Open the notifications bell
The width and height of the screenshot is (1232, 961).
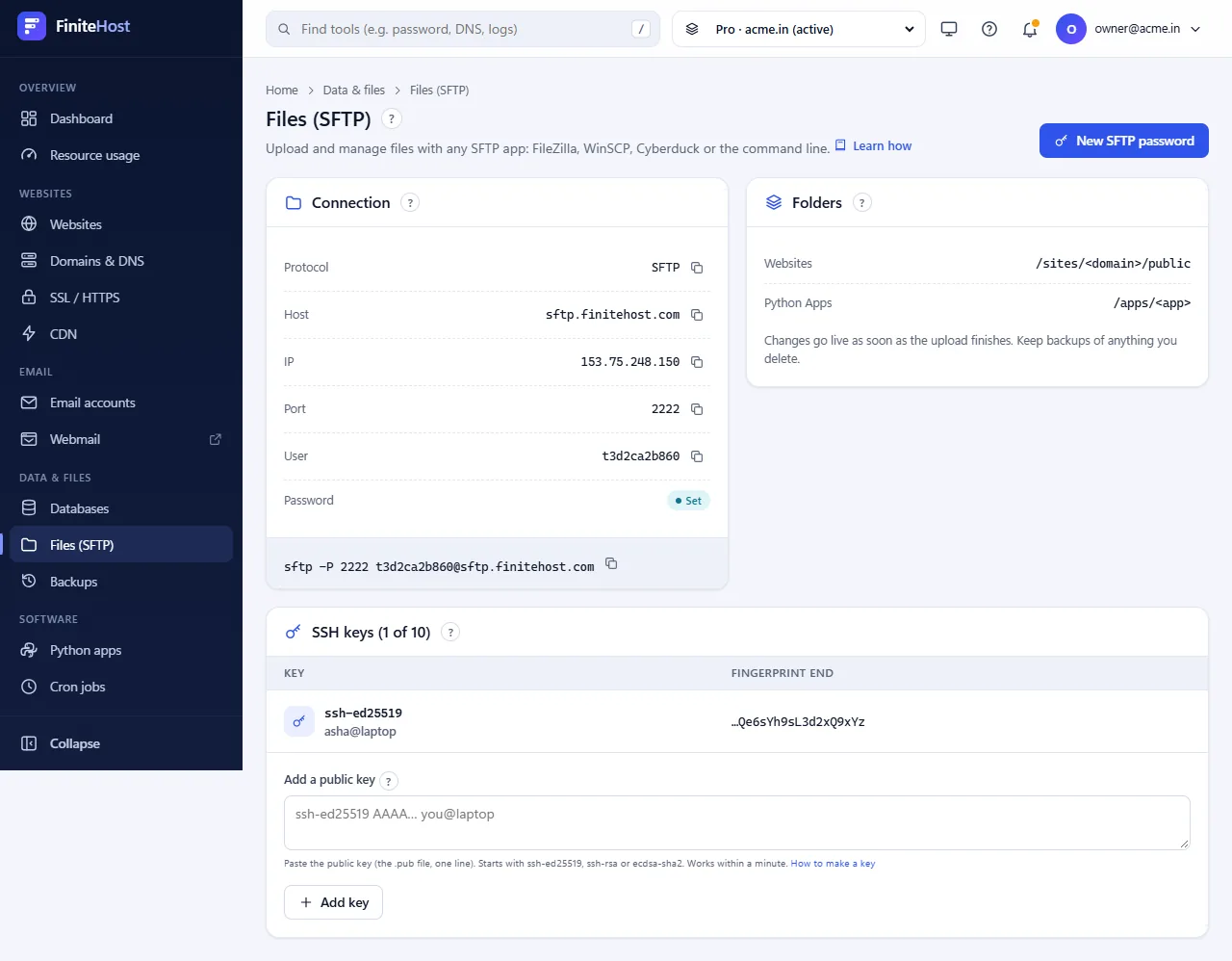tap(1030, 29)
